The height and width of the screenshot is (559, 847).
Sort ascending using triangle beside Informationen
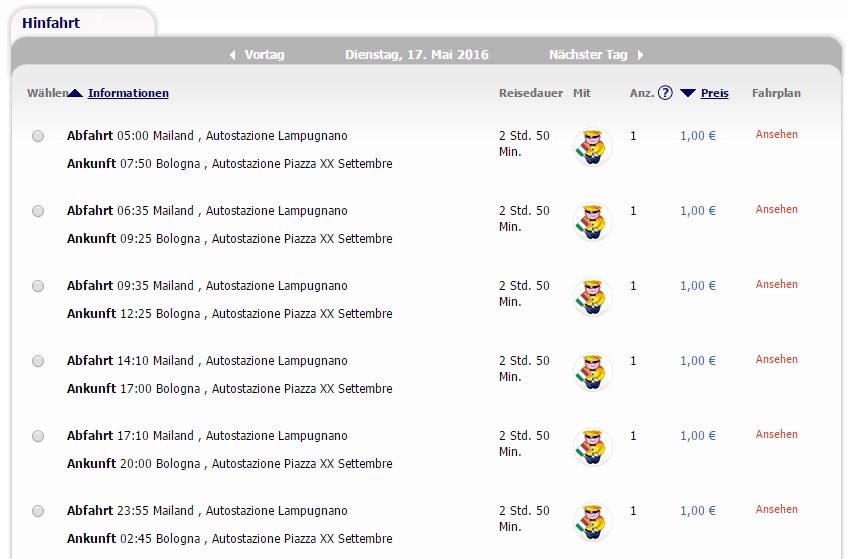(75, 93)
